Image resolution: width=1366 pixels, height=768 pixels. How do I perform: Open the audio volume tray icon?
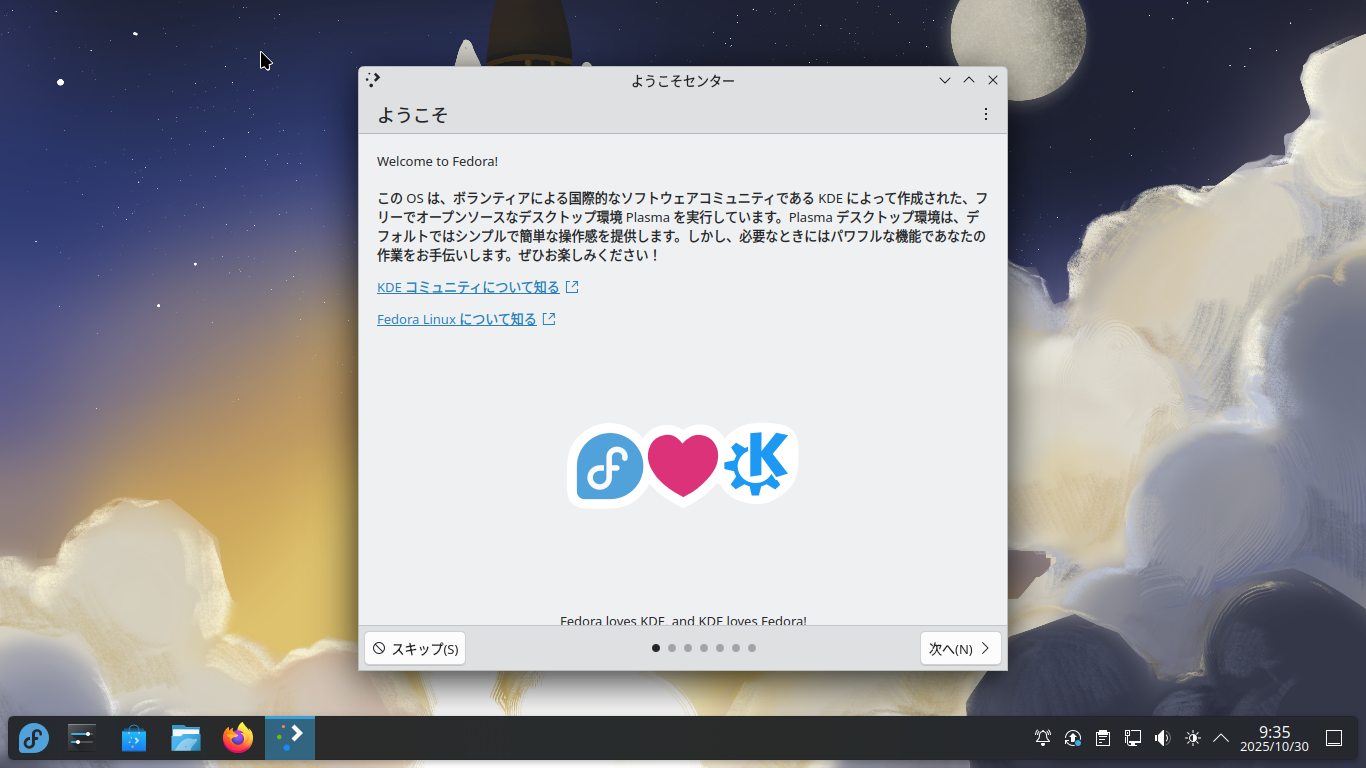1162,738
